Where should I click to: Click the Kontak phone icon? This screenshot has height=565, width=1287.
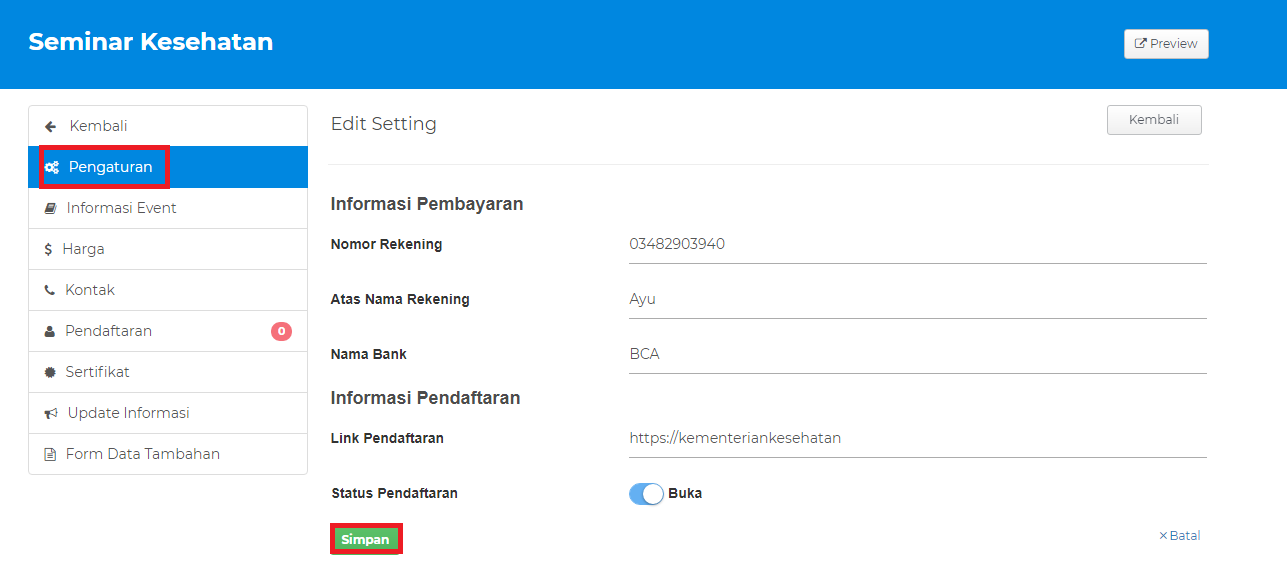pos(50,291)
